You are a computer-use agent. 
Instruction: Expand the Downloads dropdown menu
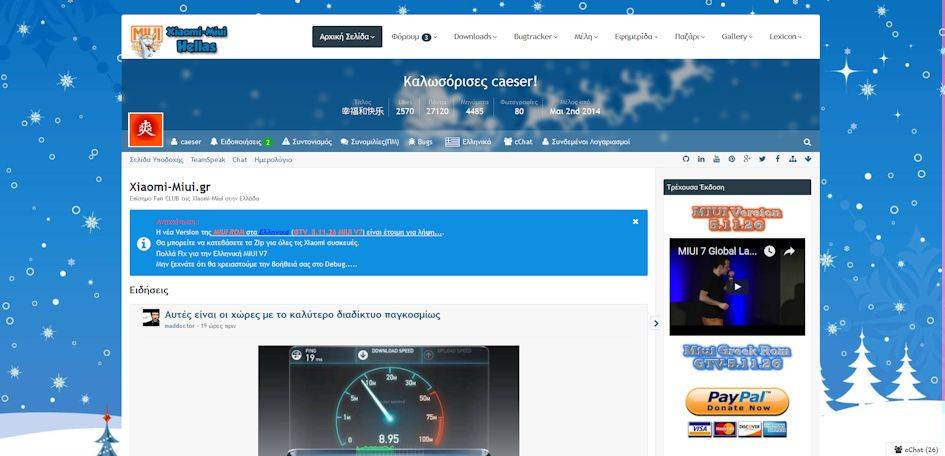[475, 37]
